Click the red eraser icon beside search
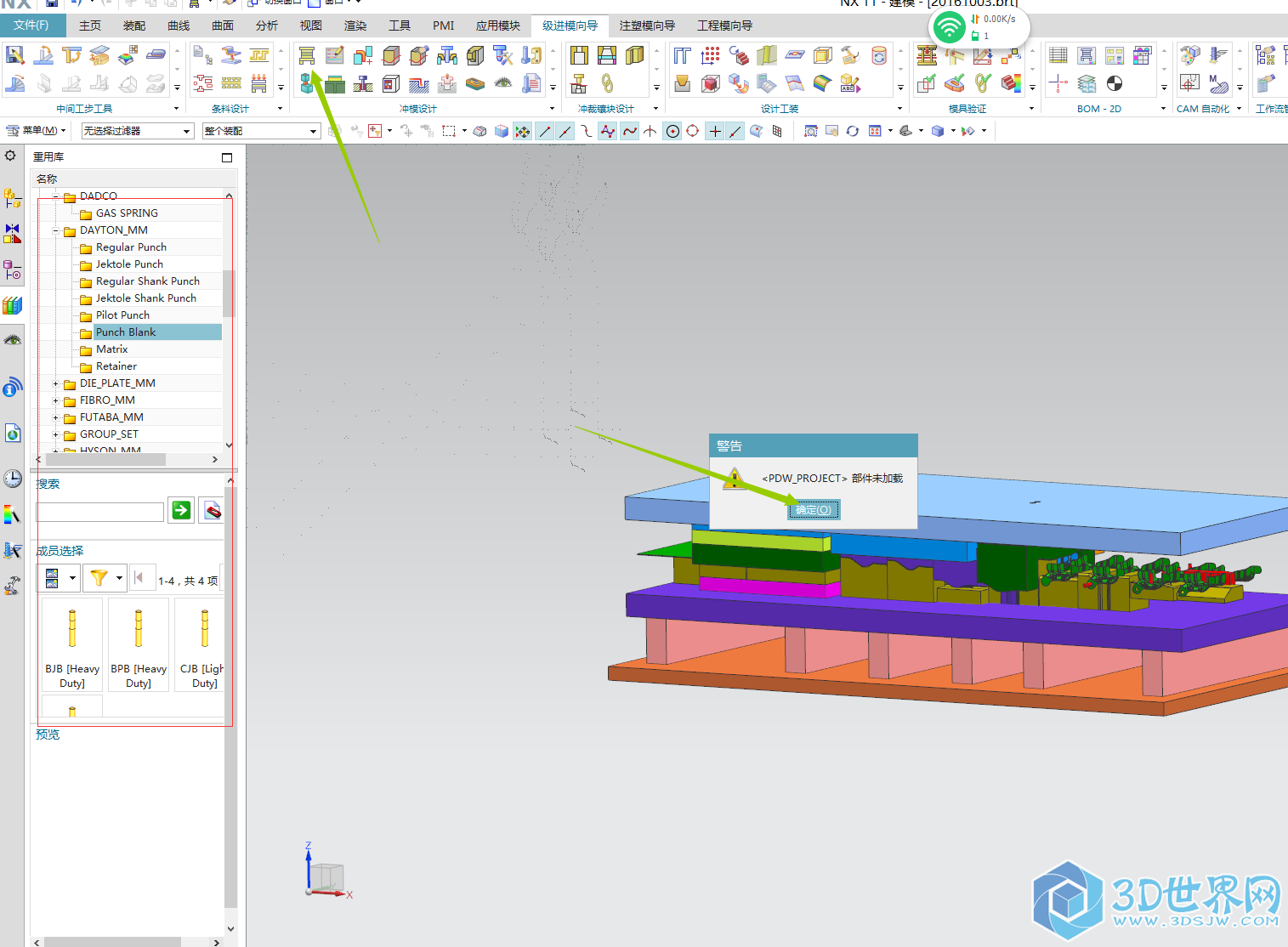Screen dimensions: 1288x947 point(213,510)
